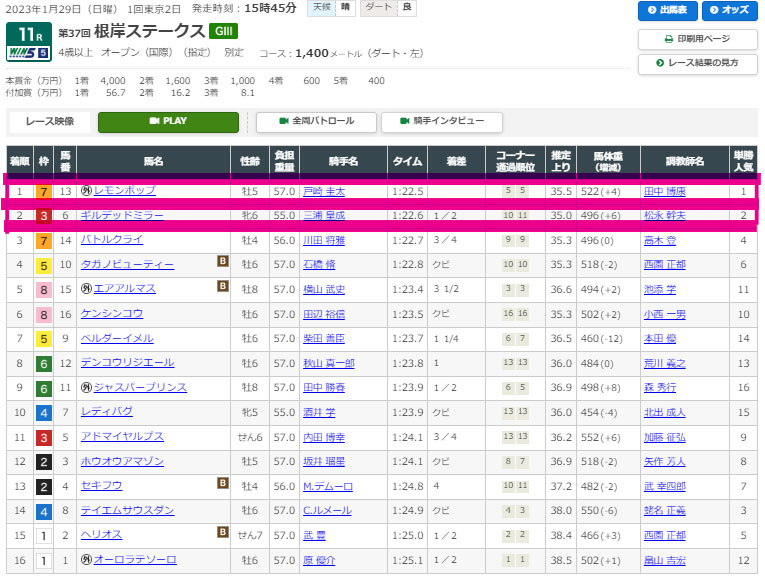This screenshot has height=585, width=765.
Task: Click the 11R race number badge
Action: click(30, 32)
